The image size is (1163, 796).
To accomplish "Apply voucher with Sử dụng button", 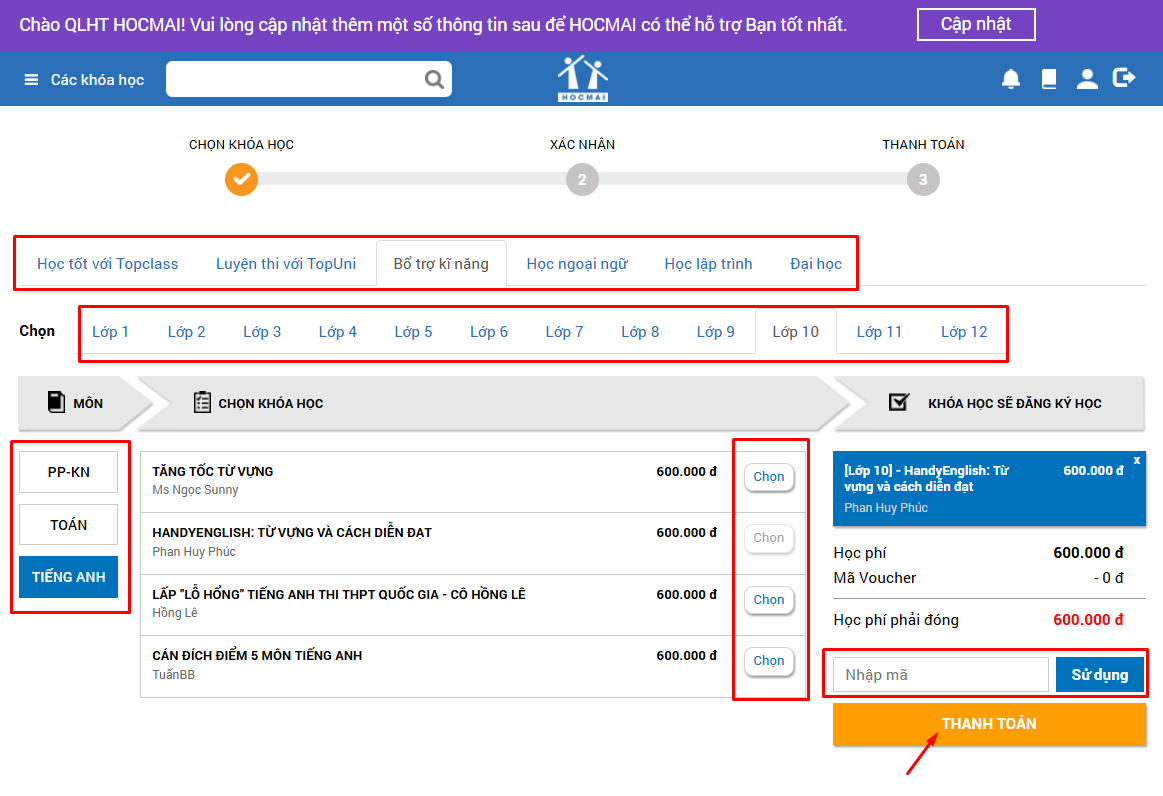I will (1099, 674).
